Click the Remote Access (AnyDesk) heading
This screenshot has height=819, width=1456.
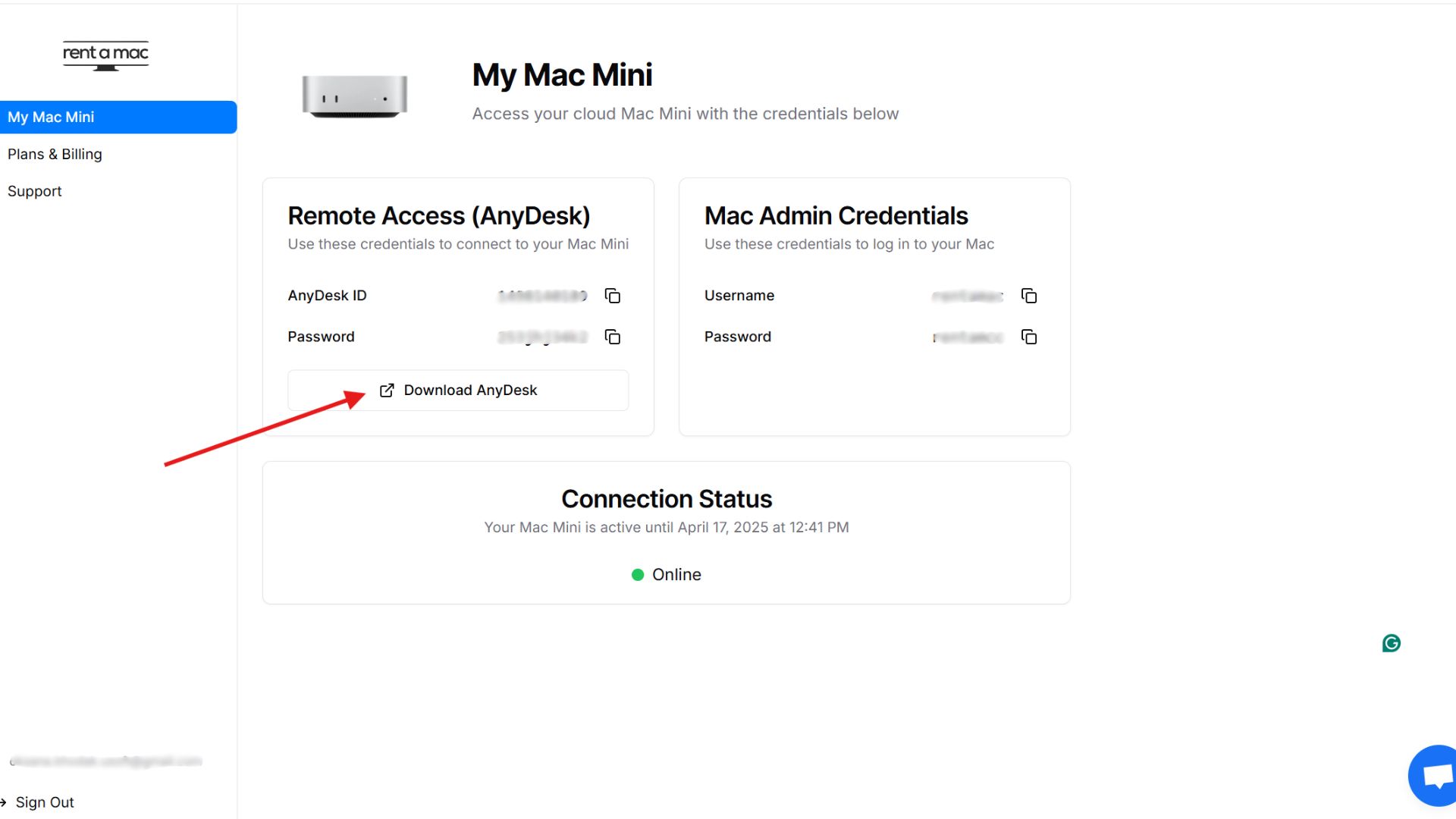click(439, 216)
